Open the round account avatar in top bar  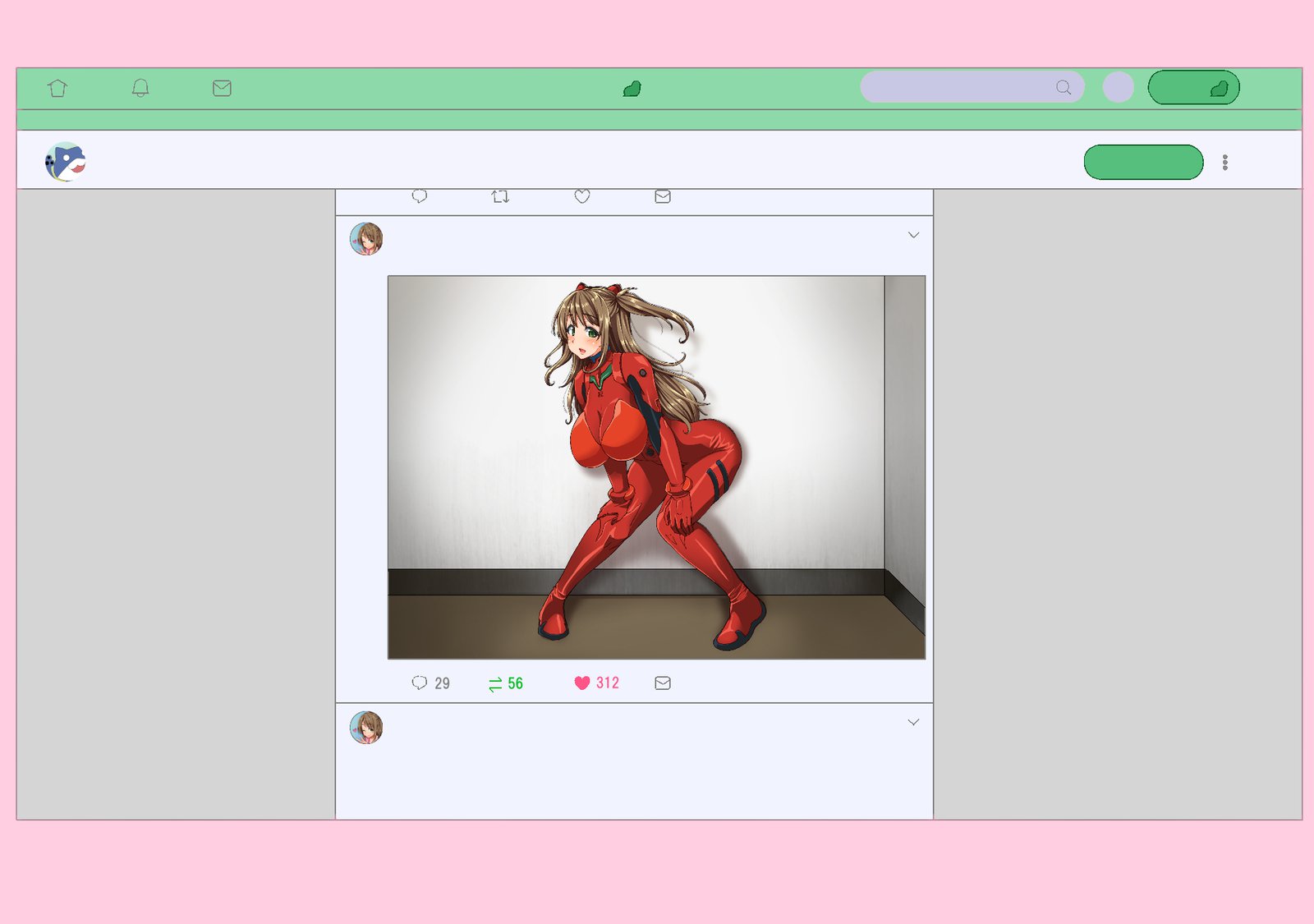point(1118,87)
